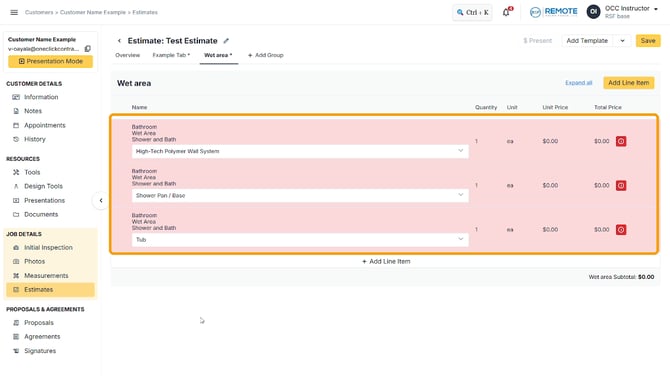Click Add Group

(x=265, y=55)
